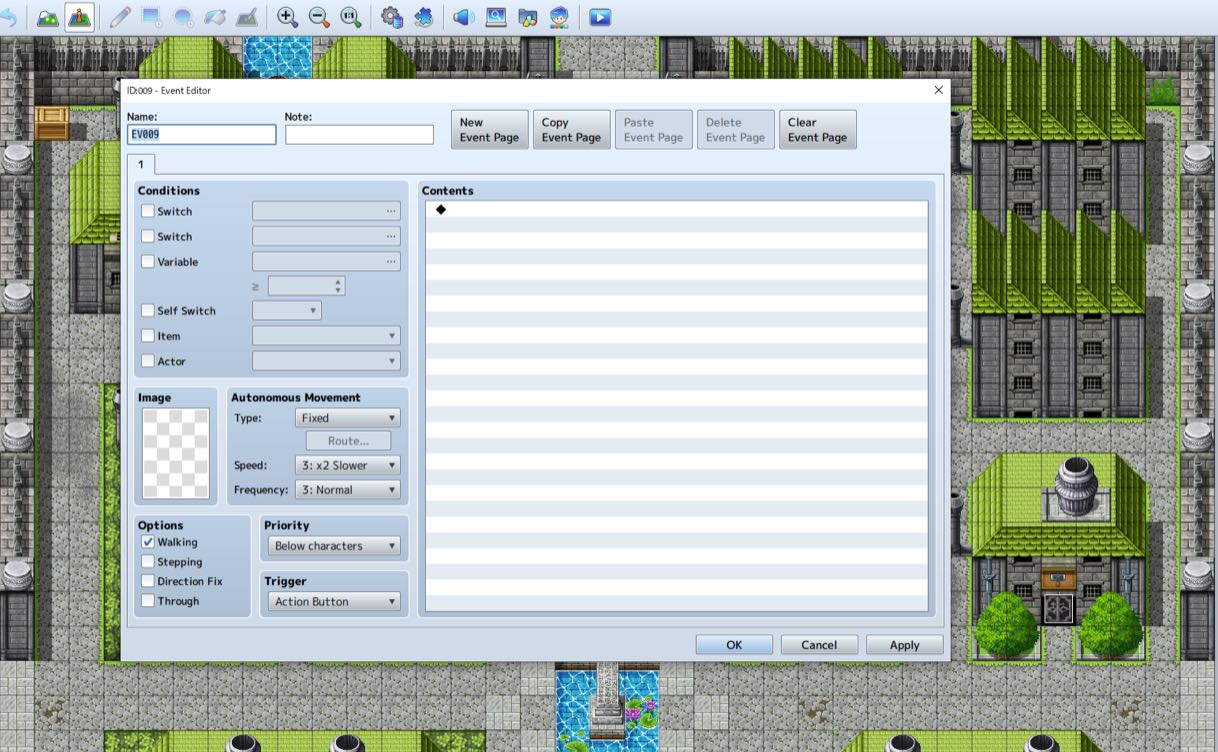Click the Note input field
This screenshot has height=752, width=1218.
pos(359,133)
